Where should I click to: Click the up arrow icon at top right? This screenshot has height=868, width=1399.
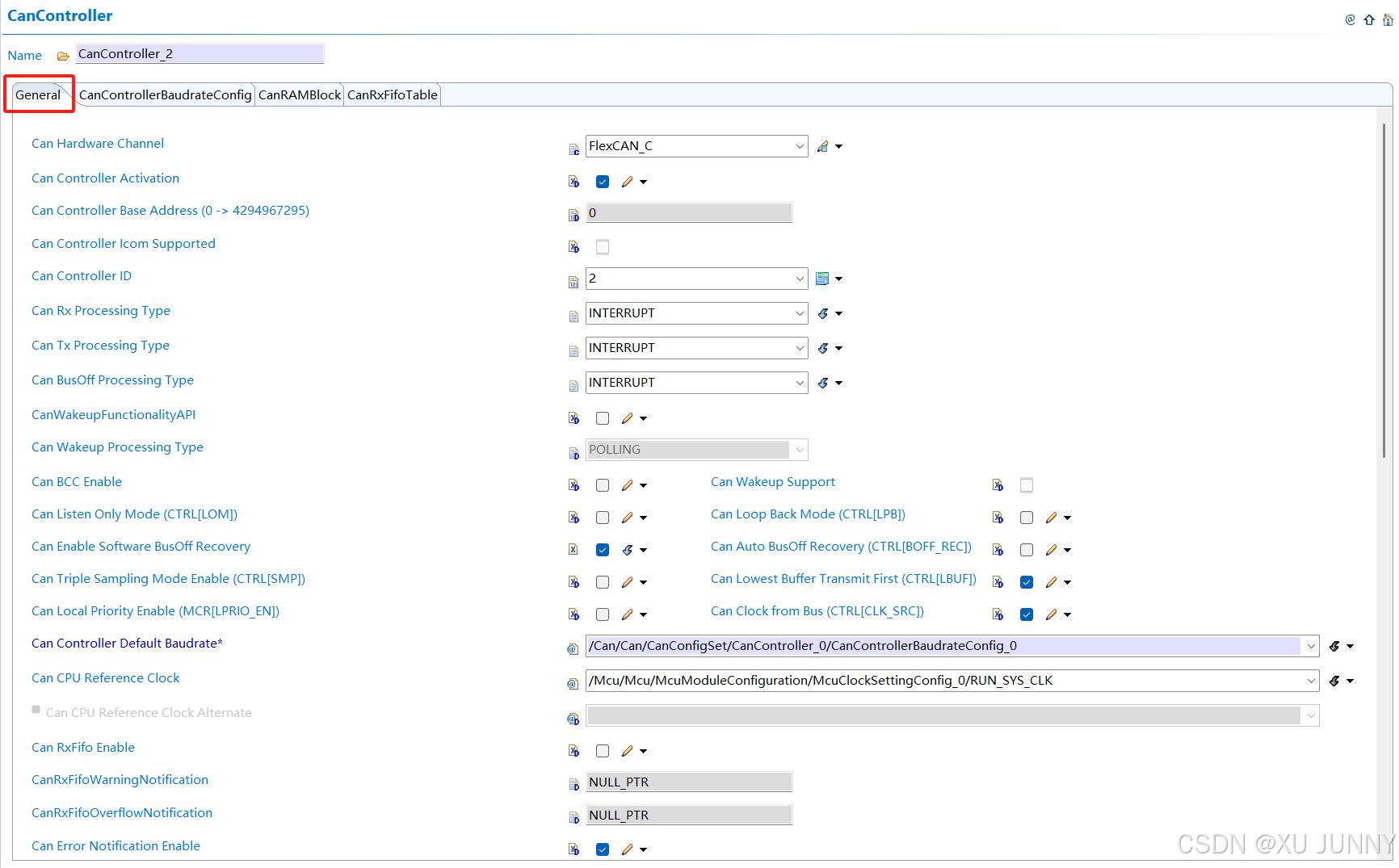click(1369, 20)
